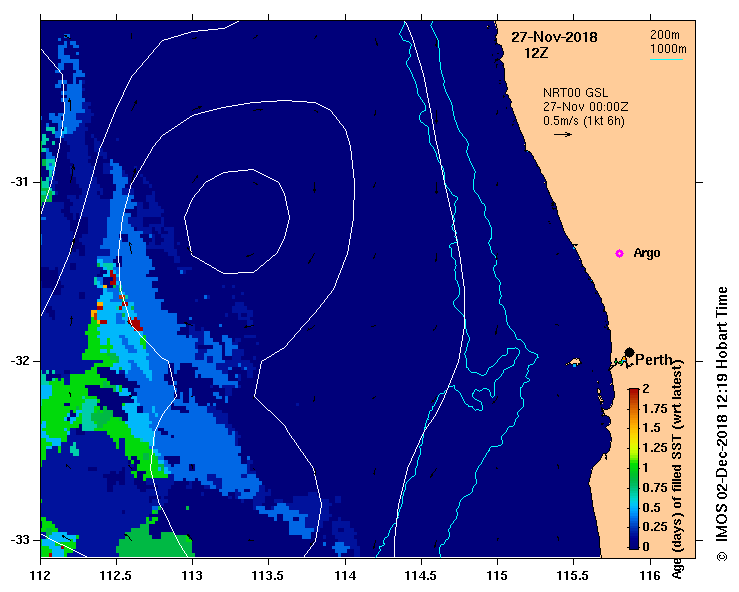Click the longitude label '113.5'
Viewport: 739px width, 592px height.
point(269,576)
